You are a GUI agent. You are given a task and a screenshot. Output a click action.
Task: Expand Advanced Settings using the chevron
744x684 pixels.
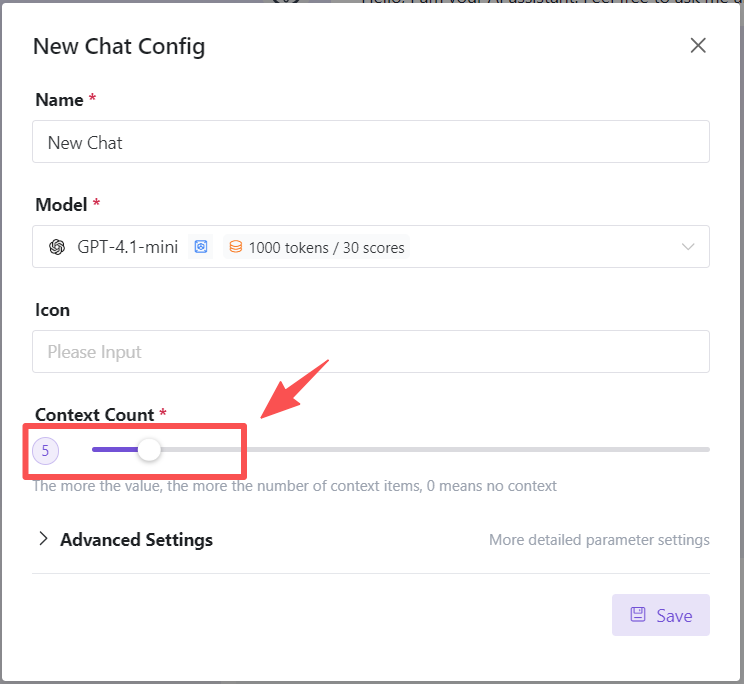43,539
